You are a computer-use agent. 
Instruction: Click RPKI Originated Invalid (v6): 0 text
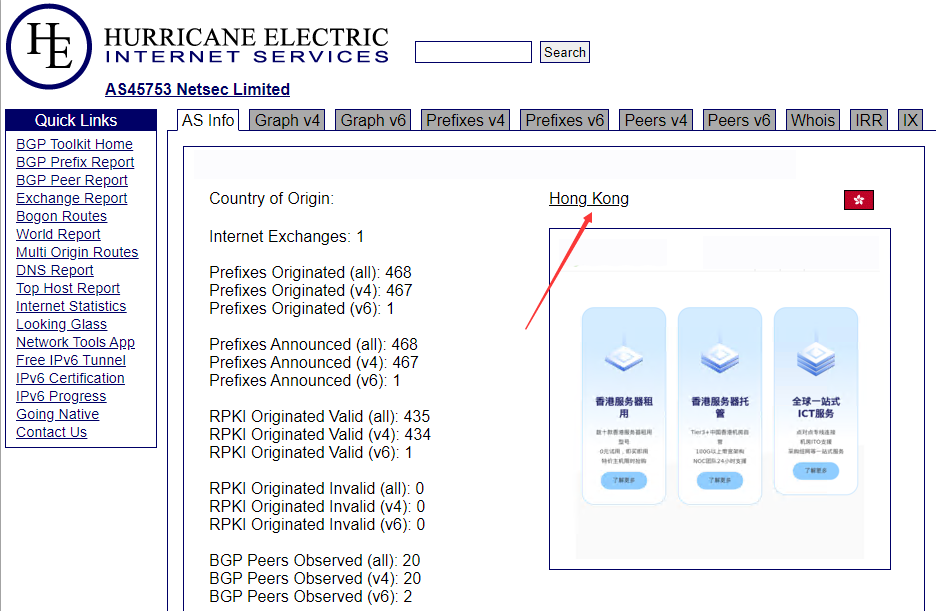pos(318,524)
